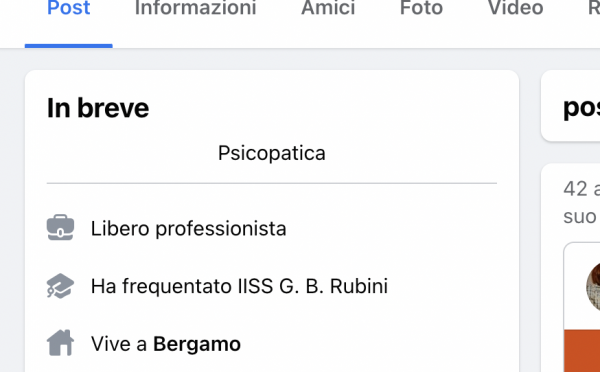Open the profile picture thumbnail in post
The height and width of the screenshot is (372, 600).
[x=593, y=286]
